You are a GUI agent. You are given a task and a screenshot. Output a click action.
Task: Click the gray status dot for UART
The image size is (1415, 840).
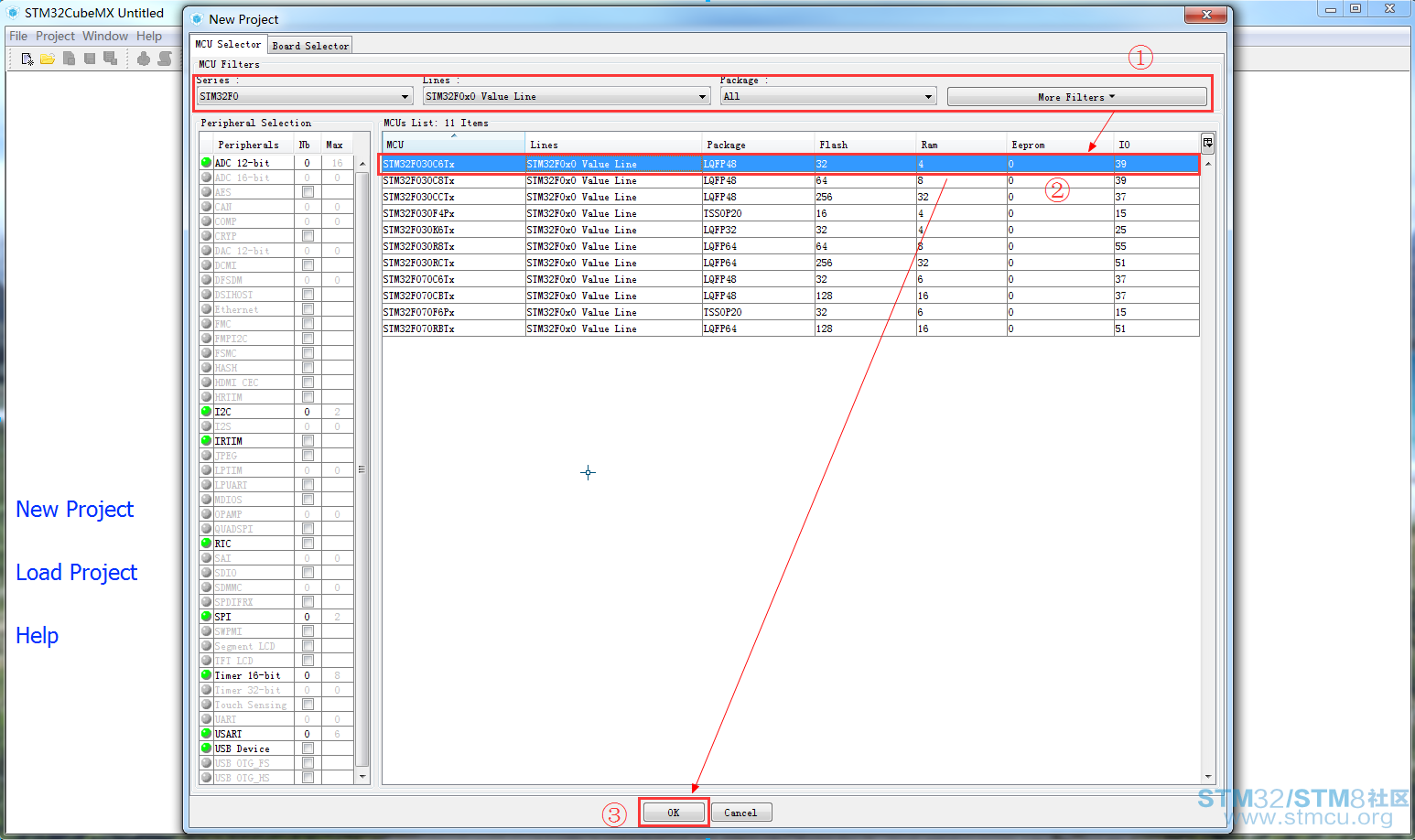click(x=206, y=718)
